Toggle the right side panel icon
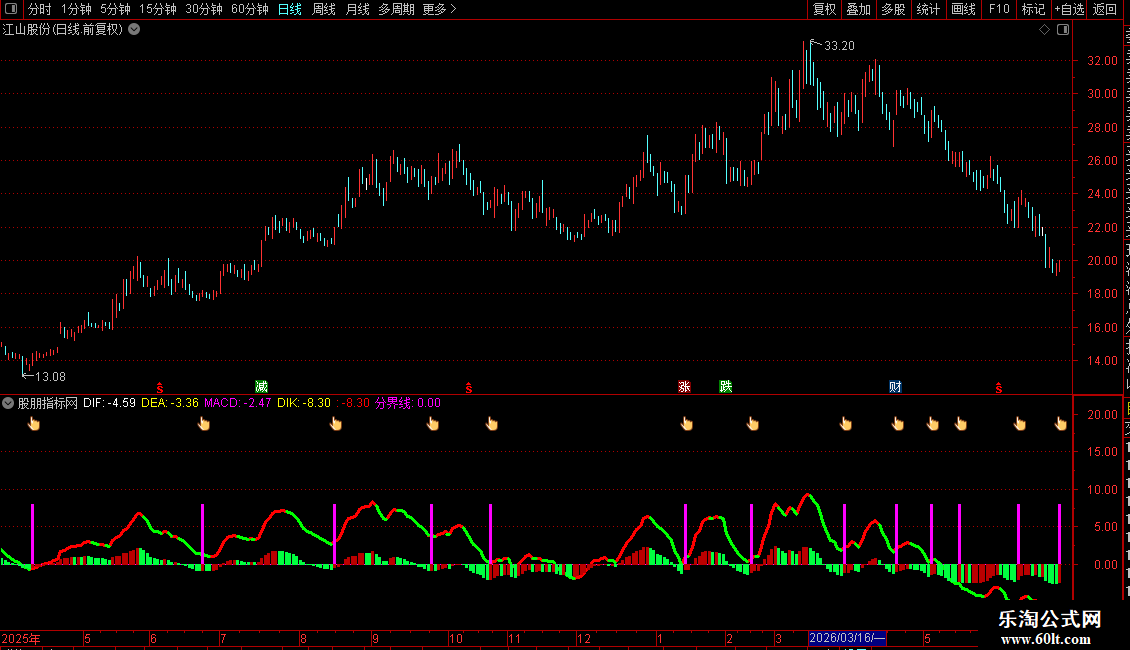Screen dimensions: 1130x650 1063,30
